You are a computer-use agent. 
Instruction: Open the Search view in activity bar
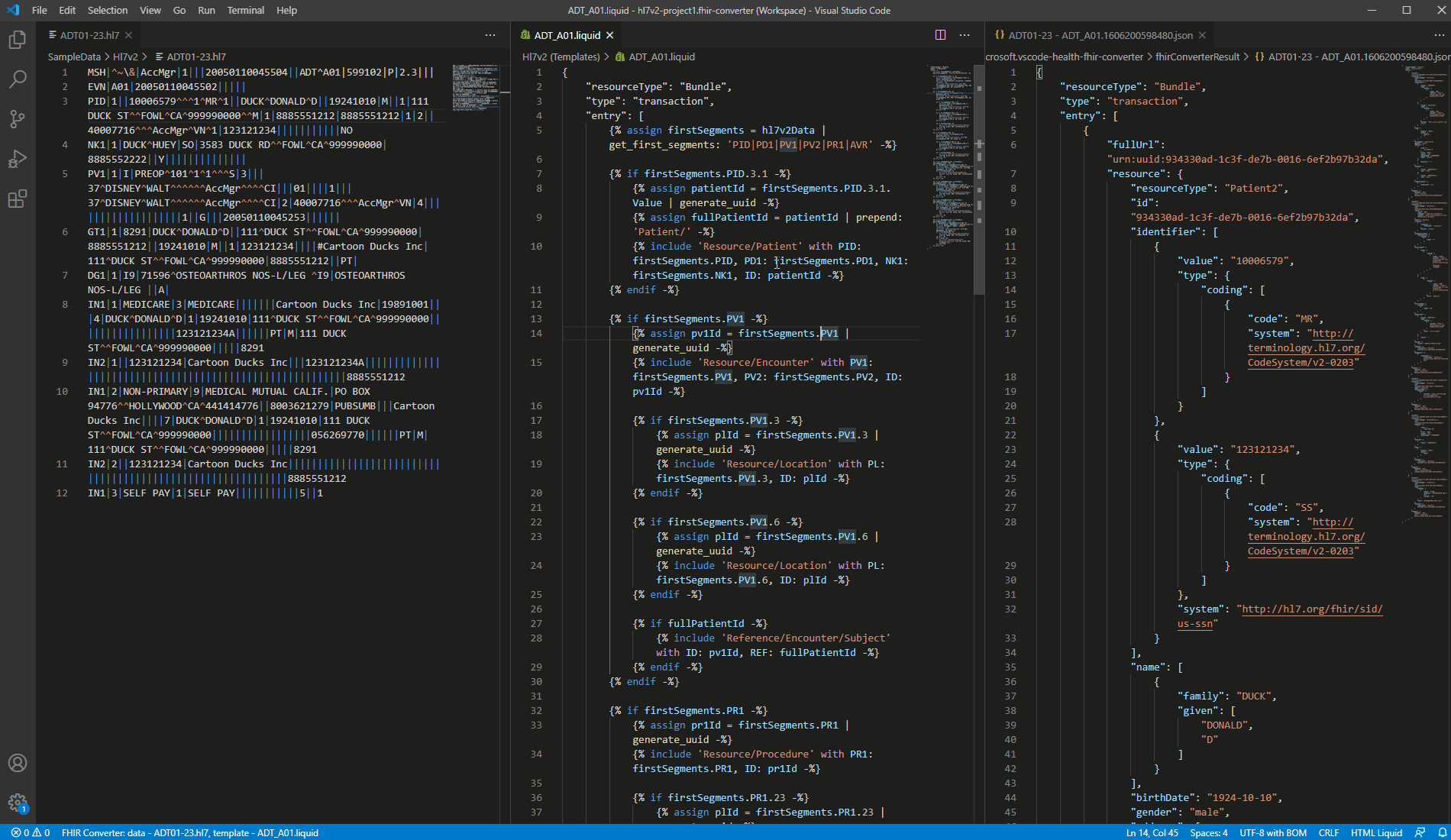pyautogui.click(x=18, y=79)
